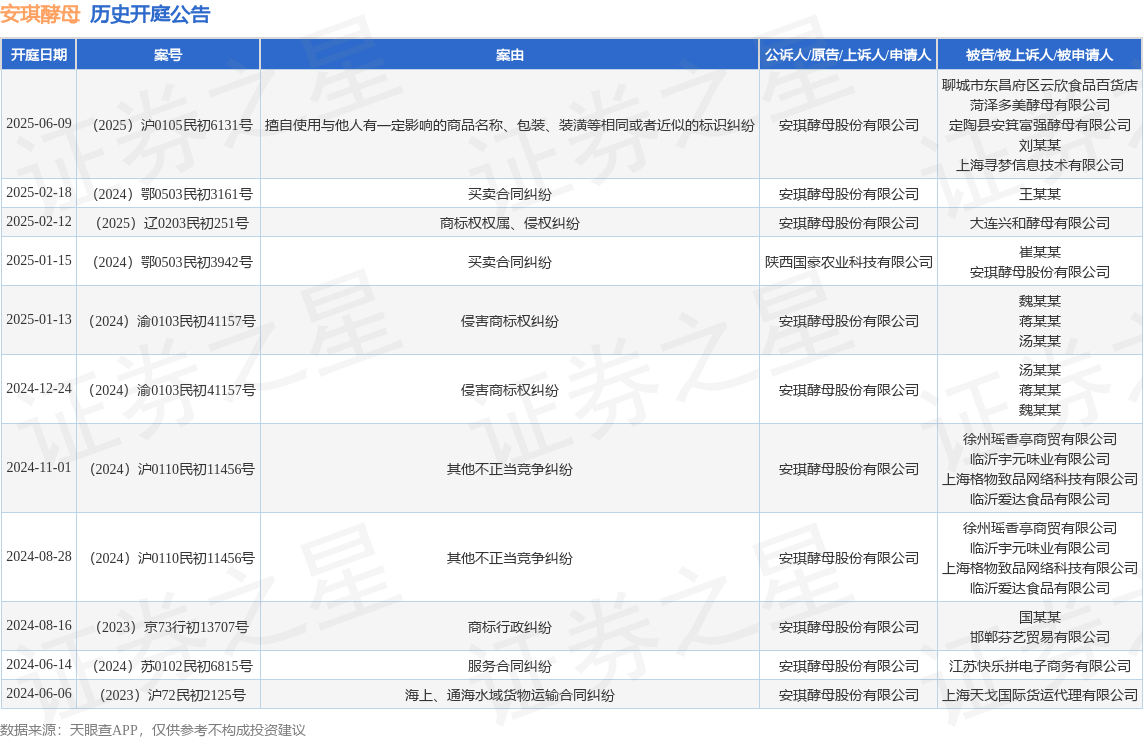Select defendant 江苏快乐拼电子商务有限公司

pos(1039,666)
